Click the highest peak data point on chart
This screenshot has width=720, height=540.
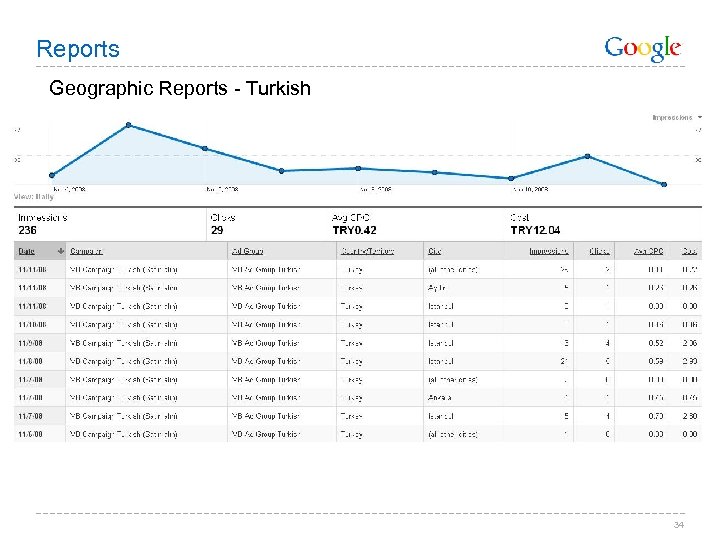point(129,125)
